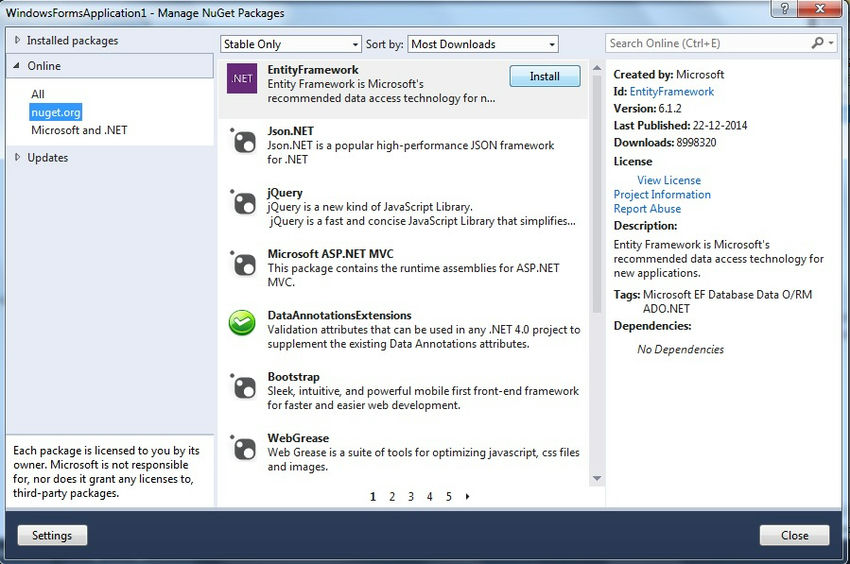850x564 pixels.
Task: Go to results page 5
Action: tap(449, 497)
